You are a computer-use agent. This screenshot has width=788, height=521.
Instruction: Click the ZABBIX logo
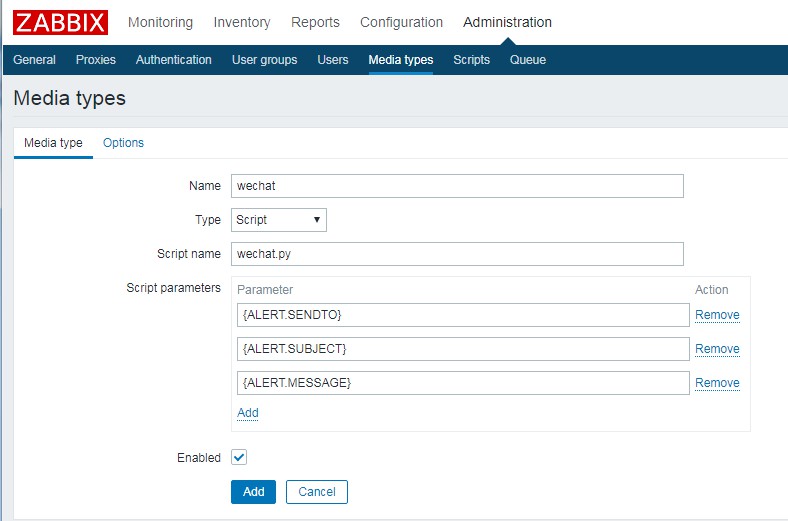tap(60, 22)
